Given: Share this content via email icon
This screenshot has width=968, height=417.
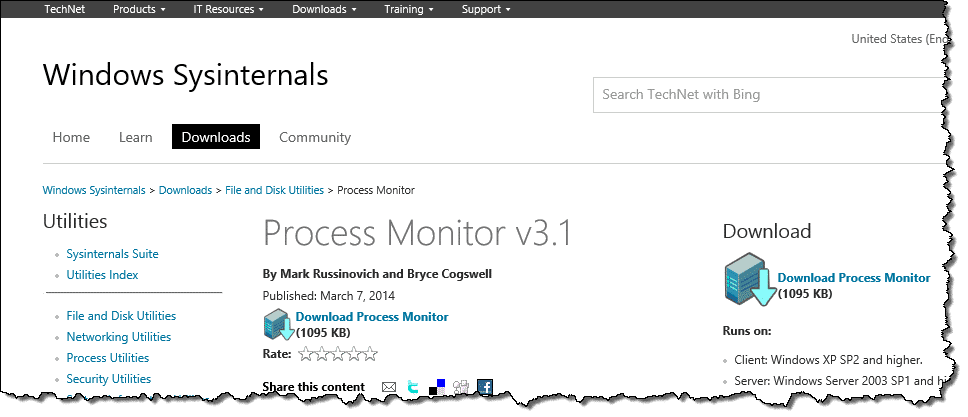Looking at the screenshot, I should [x=389, y=387].
